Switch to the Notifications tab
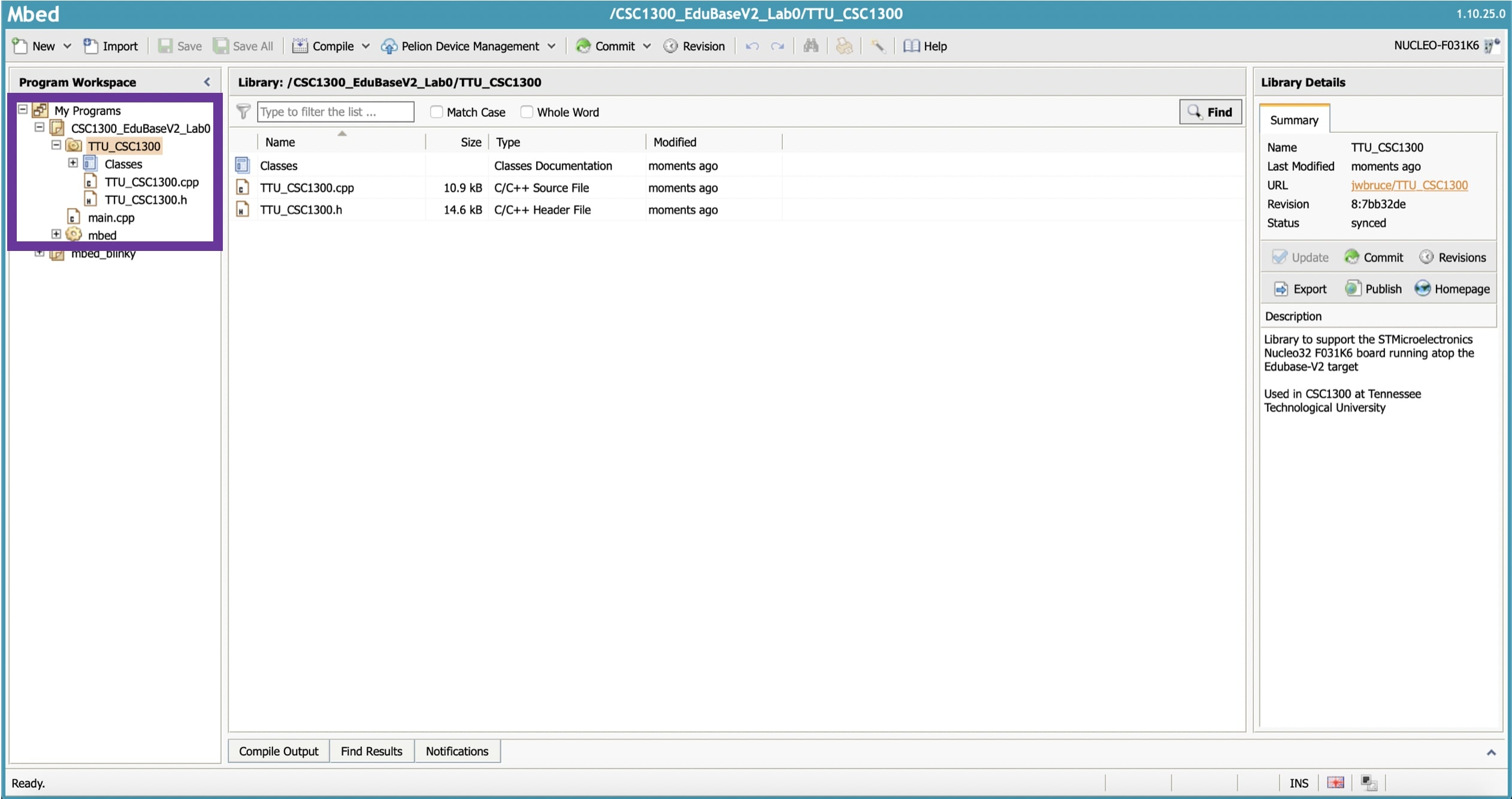Viewport: 1512px width, 799px height. [x=457, y=751]
